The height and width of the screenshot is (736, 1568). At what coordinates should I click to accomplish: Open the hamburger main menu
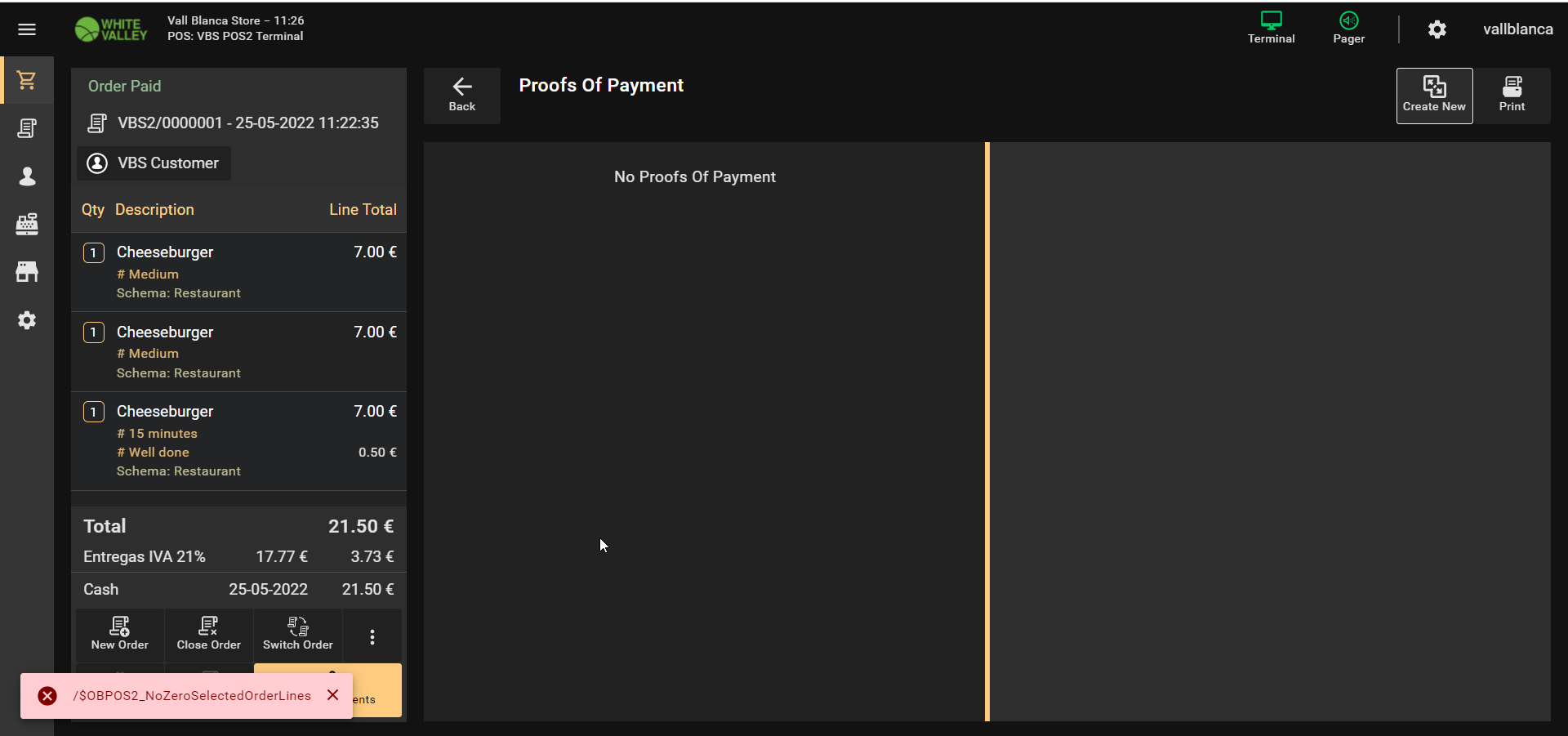coord(27,29)
